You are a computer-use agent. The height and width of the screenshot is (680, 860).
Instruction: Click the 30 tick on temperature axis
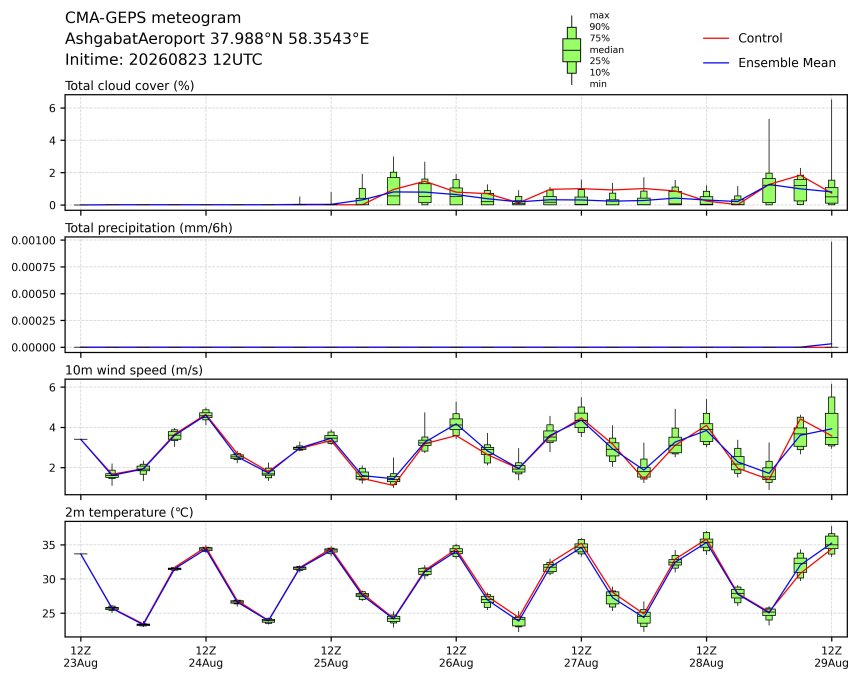(x=49, y=579)
